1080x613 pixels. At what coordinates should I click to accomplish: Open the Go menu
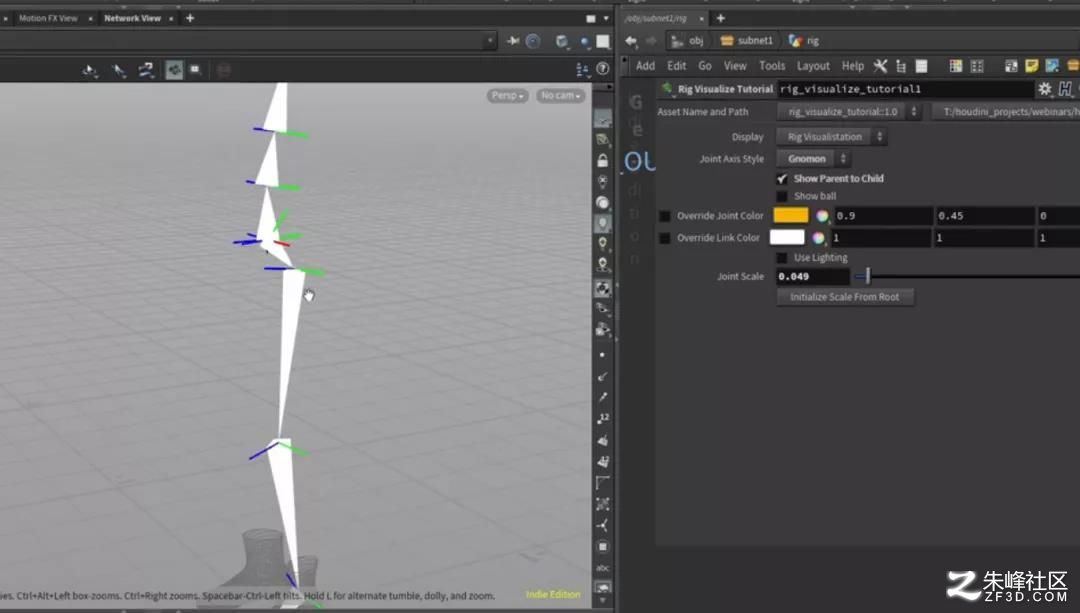coord(705,66)
